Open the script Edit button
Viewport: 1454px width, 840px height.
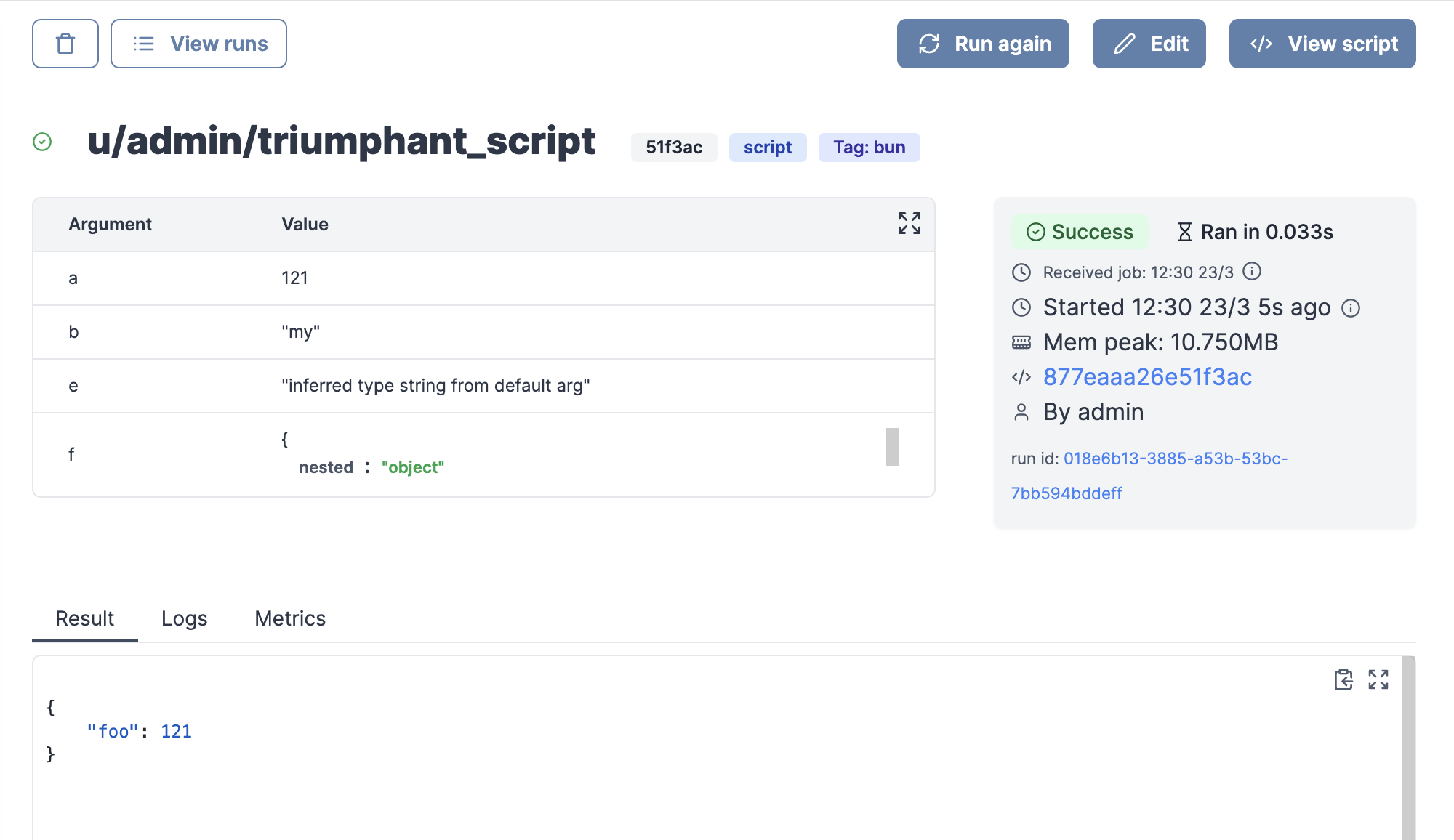[x=1149, y=44]
